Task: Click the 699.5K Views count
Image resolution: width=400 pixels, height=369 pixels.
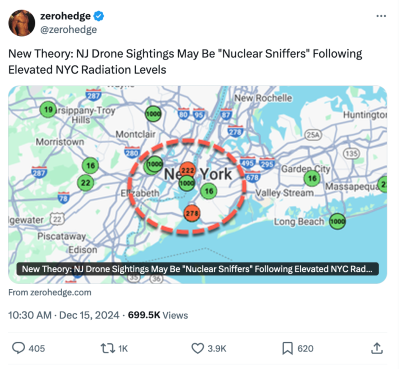Action: point(158,315)
